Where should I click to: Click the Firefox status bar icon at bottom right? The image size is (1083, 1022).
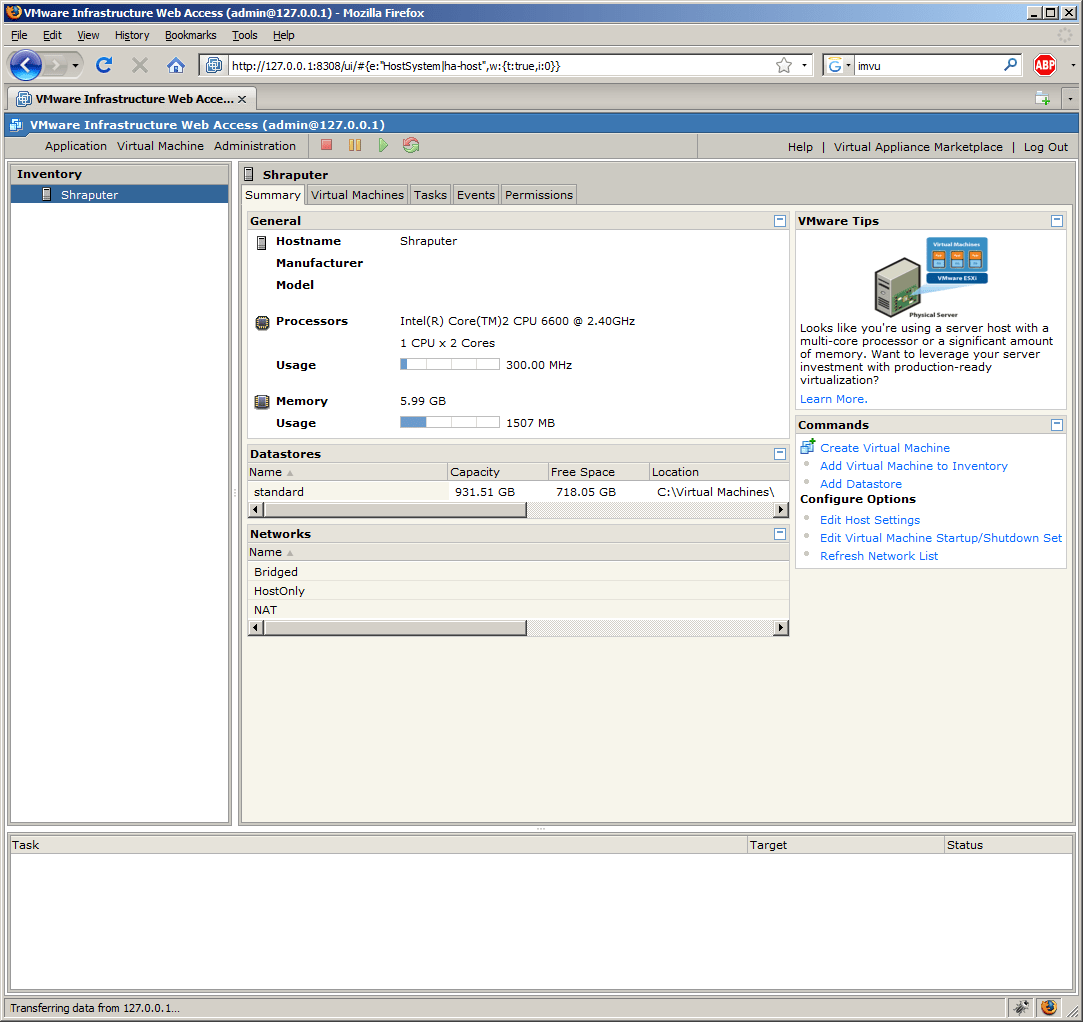(x=1048, y=1007)
